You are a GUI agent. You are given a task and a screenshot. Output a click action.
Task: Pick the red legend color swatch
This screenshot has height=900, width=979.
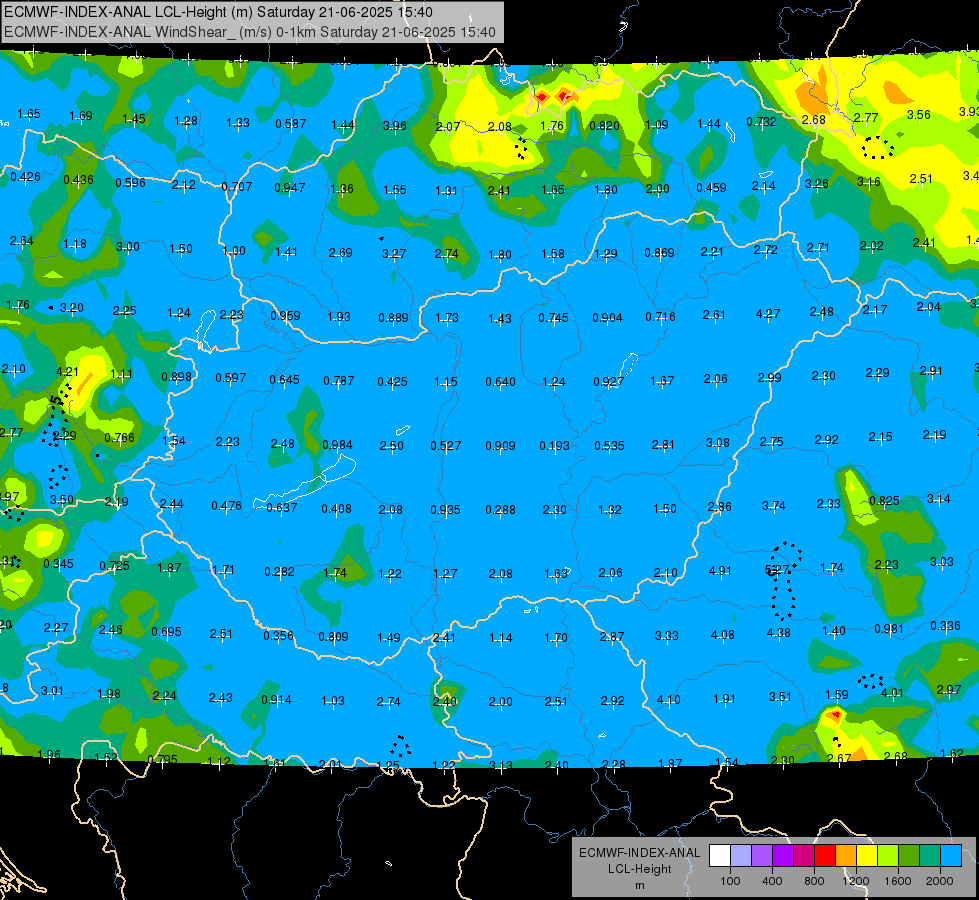(x=825, y=856)
